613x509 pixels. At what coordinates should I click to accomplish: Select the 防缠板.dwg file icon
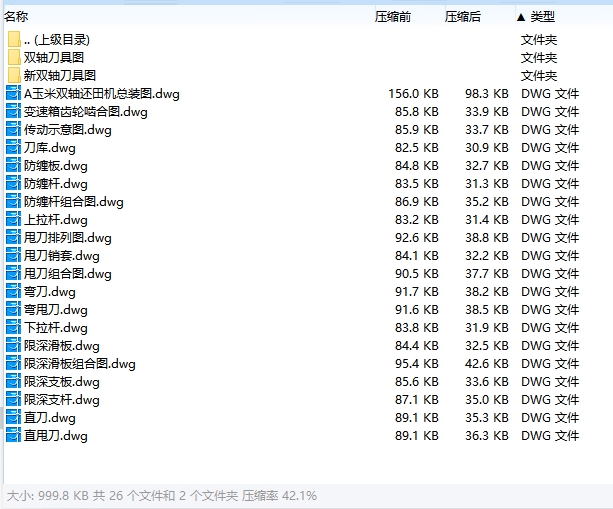(13, 165)
